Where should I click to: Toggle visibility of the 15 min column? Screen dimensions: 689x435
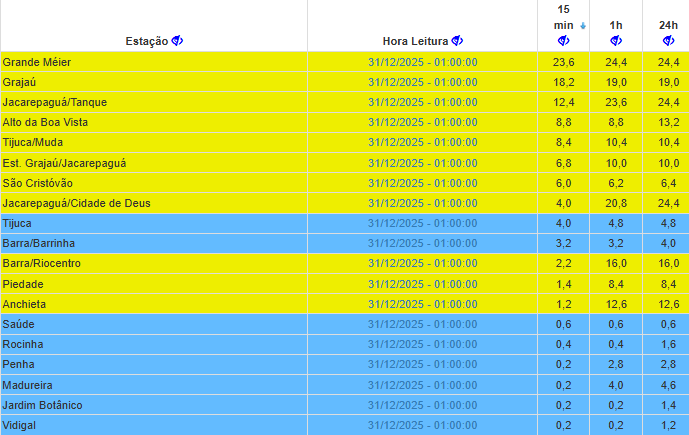coord(563,41)
